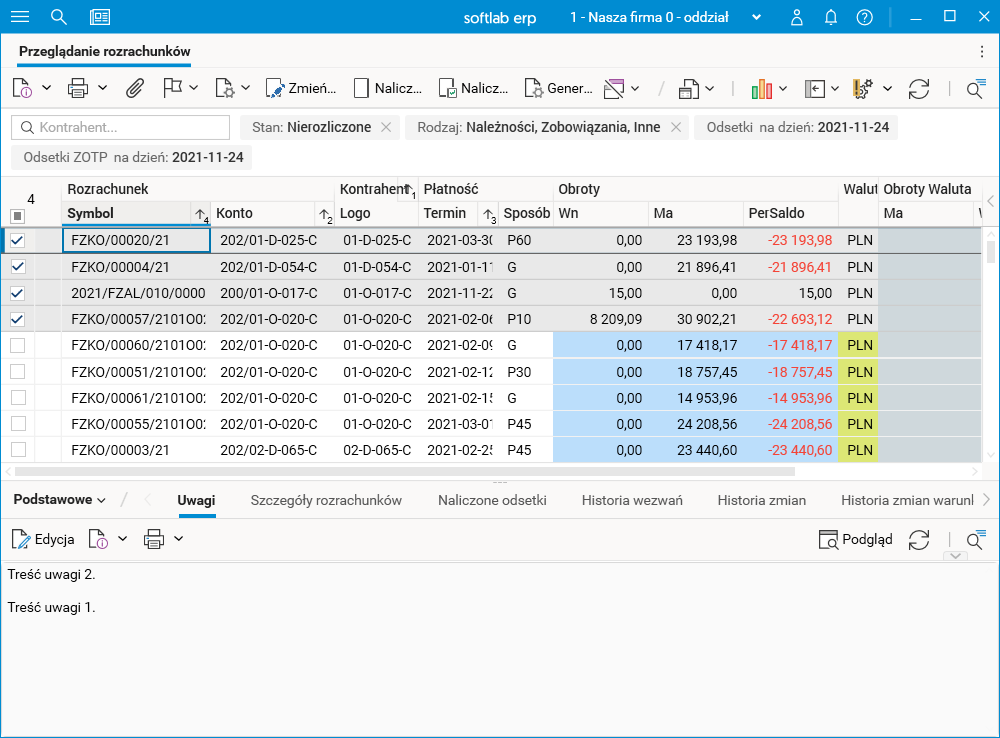
Task: Click the refresh icon in the main toolbar
Action: [919, 89]
